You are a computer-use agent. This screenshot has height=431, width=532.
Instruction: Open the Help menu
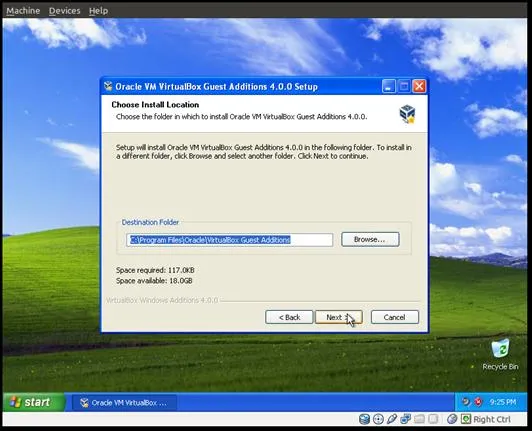[98, 11]
